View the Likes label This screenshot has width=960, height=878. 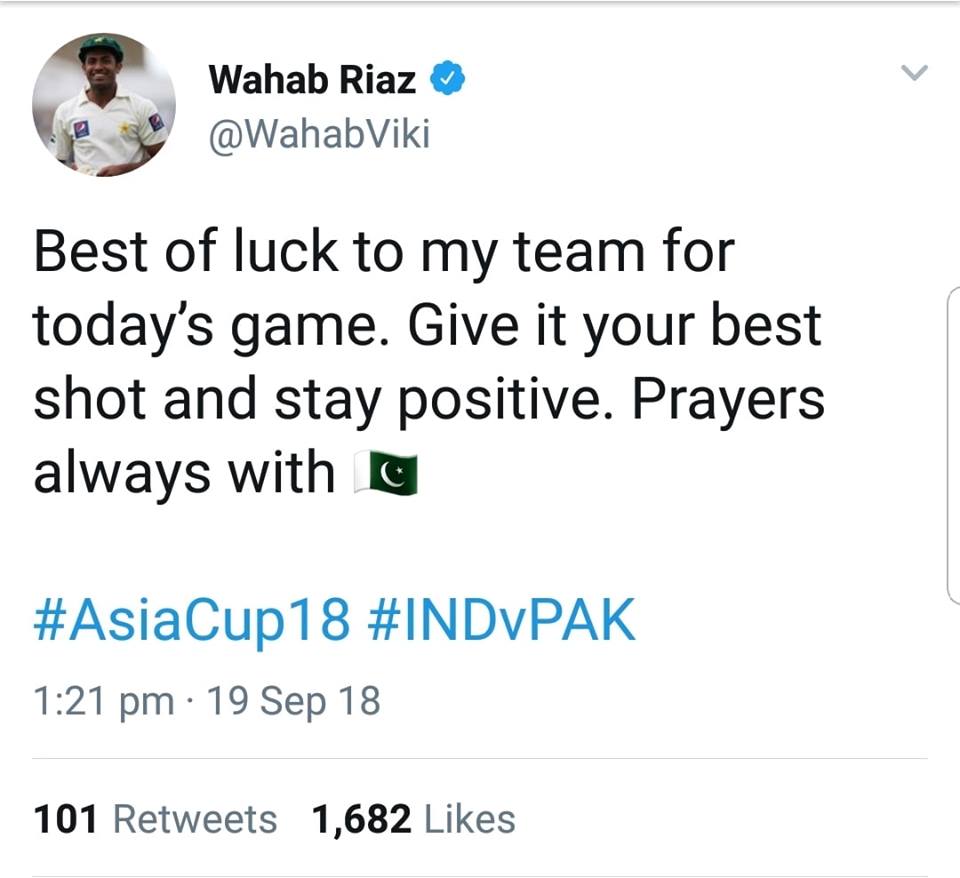pos(470,819)
